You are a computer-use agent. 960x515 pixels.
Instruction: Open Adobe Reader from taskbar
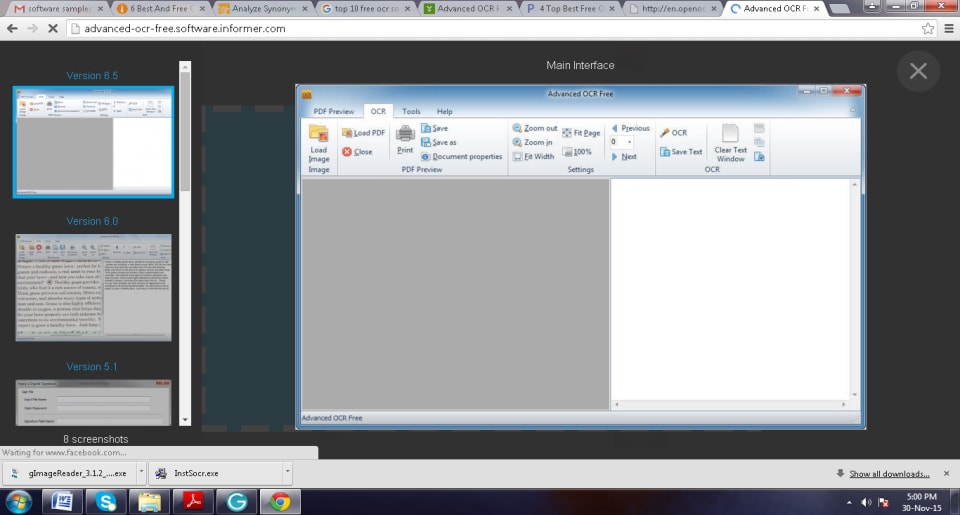click(193, 502)
